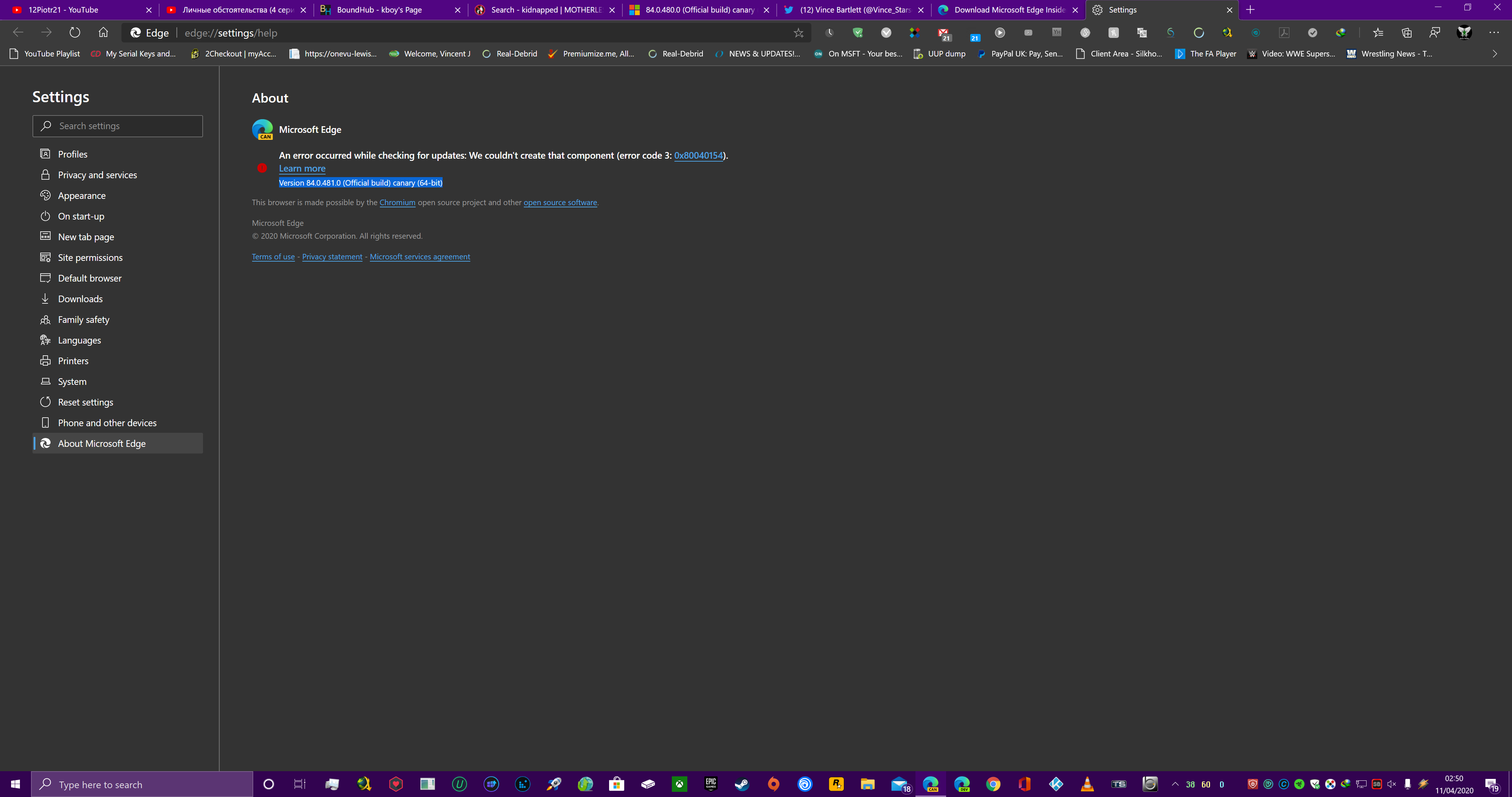The width and height of the screenshot is (1512, 797).
Task: Click the red update error icon
Action: [x=262, y=168]
